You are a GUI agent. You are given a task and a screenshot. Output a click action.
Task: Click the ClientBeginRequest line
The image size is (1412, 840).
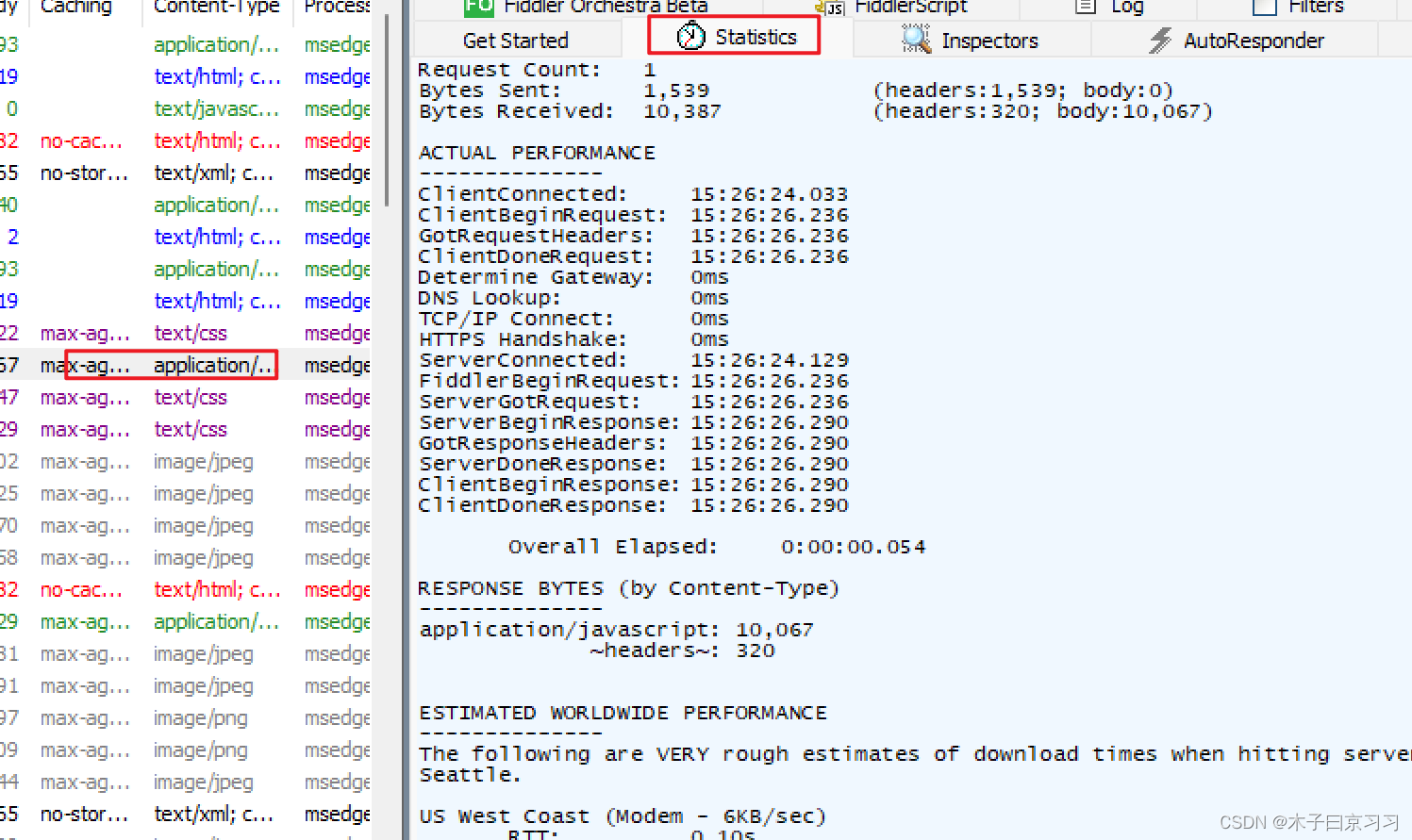634,215
